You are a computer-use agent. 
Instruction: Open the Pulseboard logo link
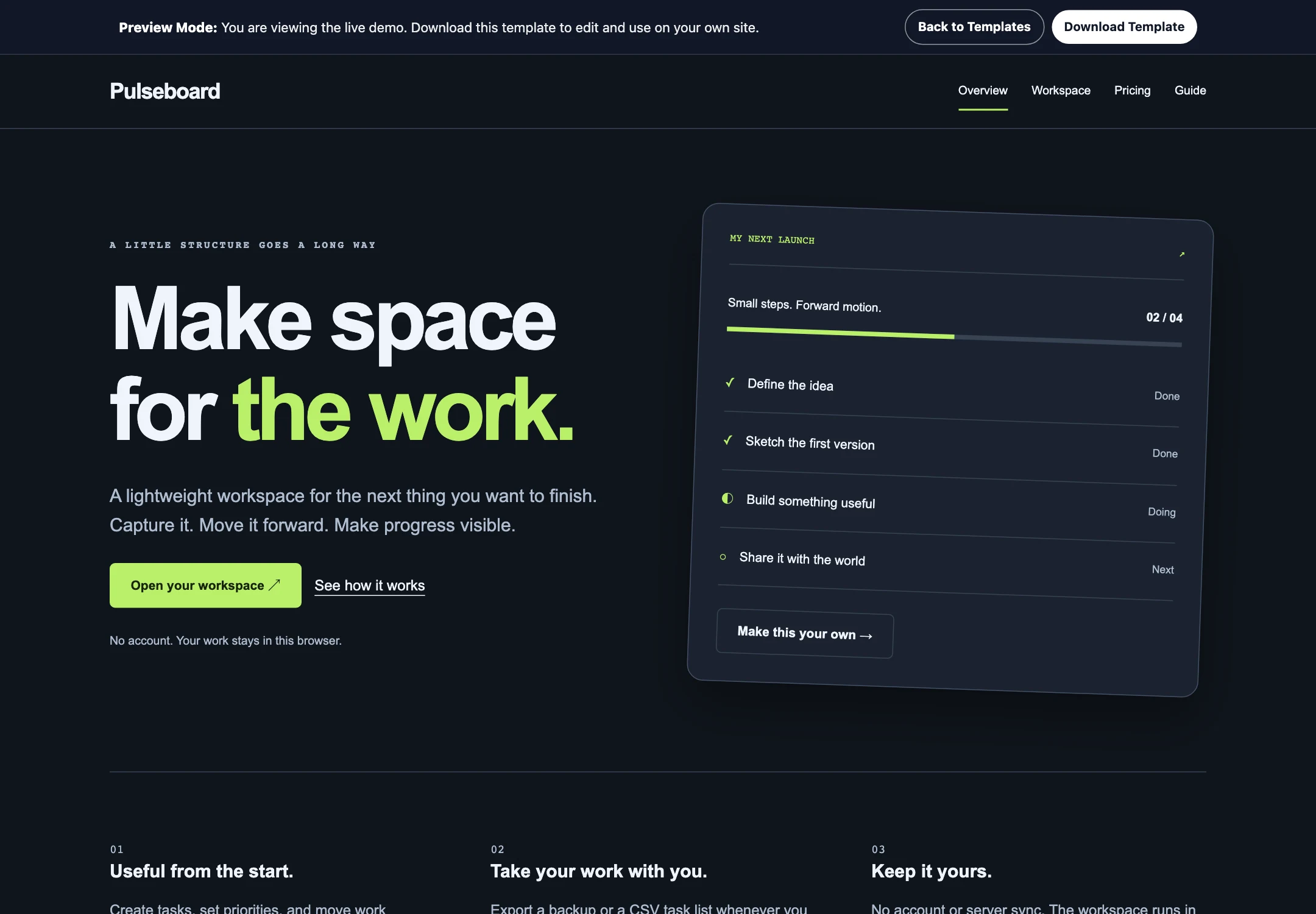tap(164, 91)
